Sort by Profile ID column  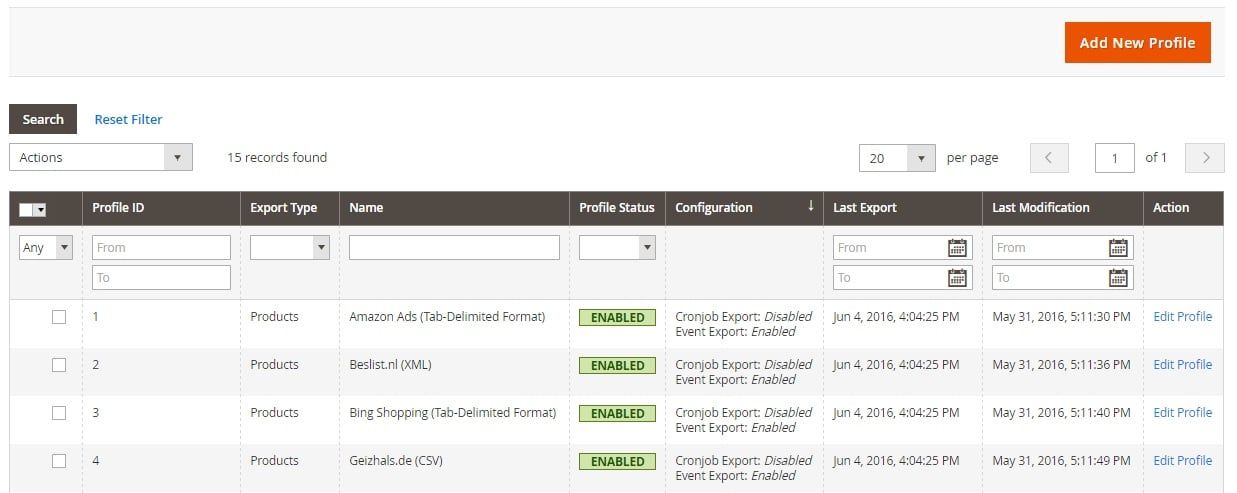pyautogui.click(x=118, y=208)
